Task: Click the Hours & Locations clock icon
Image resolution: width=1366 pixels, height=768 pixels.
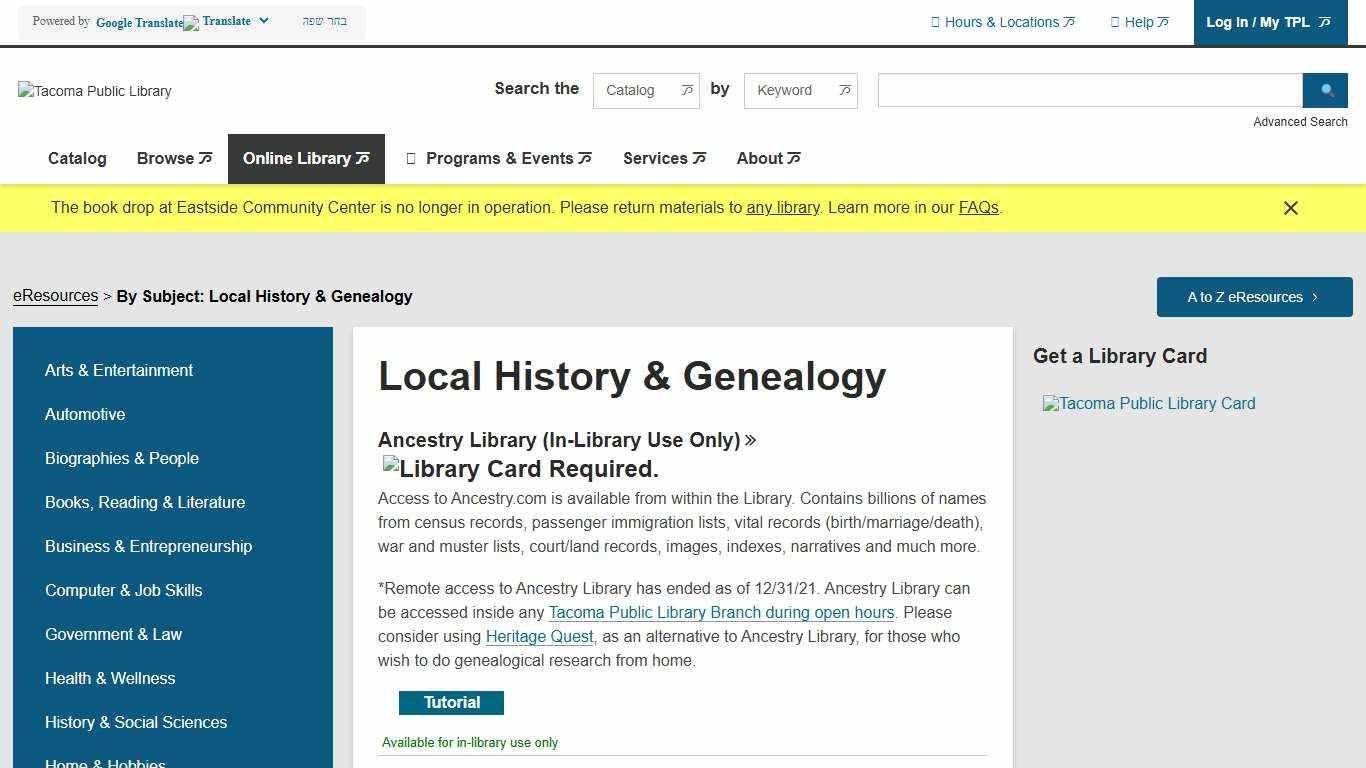Action: click(936, 22)
